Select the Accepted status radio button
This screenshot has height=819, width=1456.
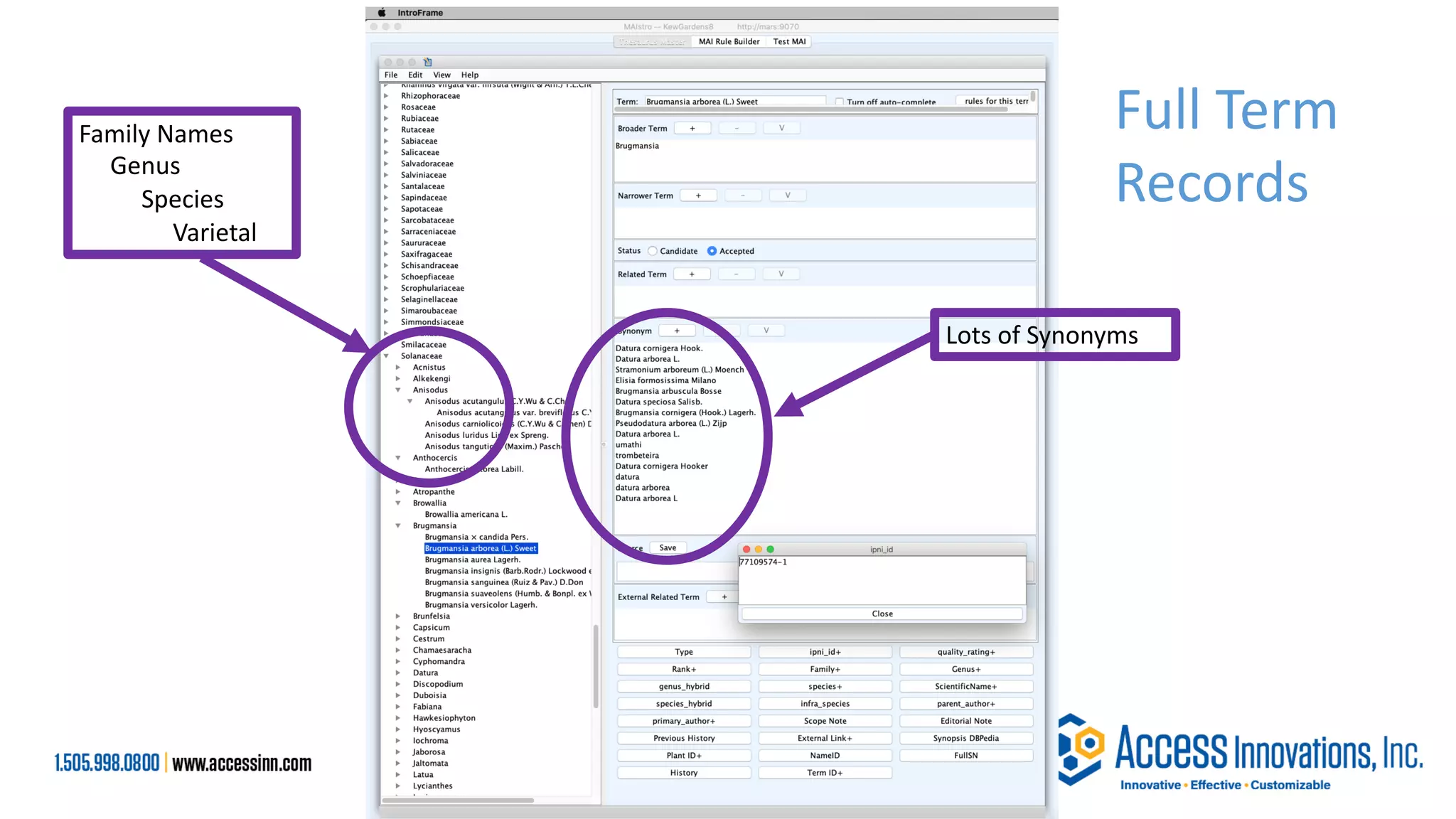pyautogui.click(x=712, y=251)
